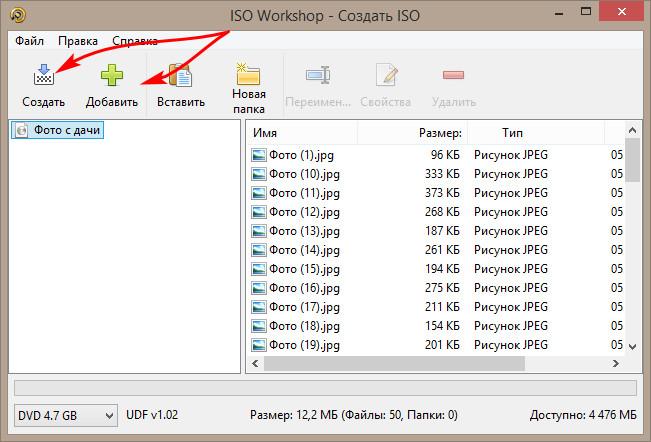Click the horizontal scrollbar thumb
The height and width of the screenshot is (442, 651).
pyautogui.click(x=394, y=364)
